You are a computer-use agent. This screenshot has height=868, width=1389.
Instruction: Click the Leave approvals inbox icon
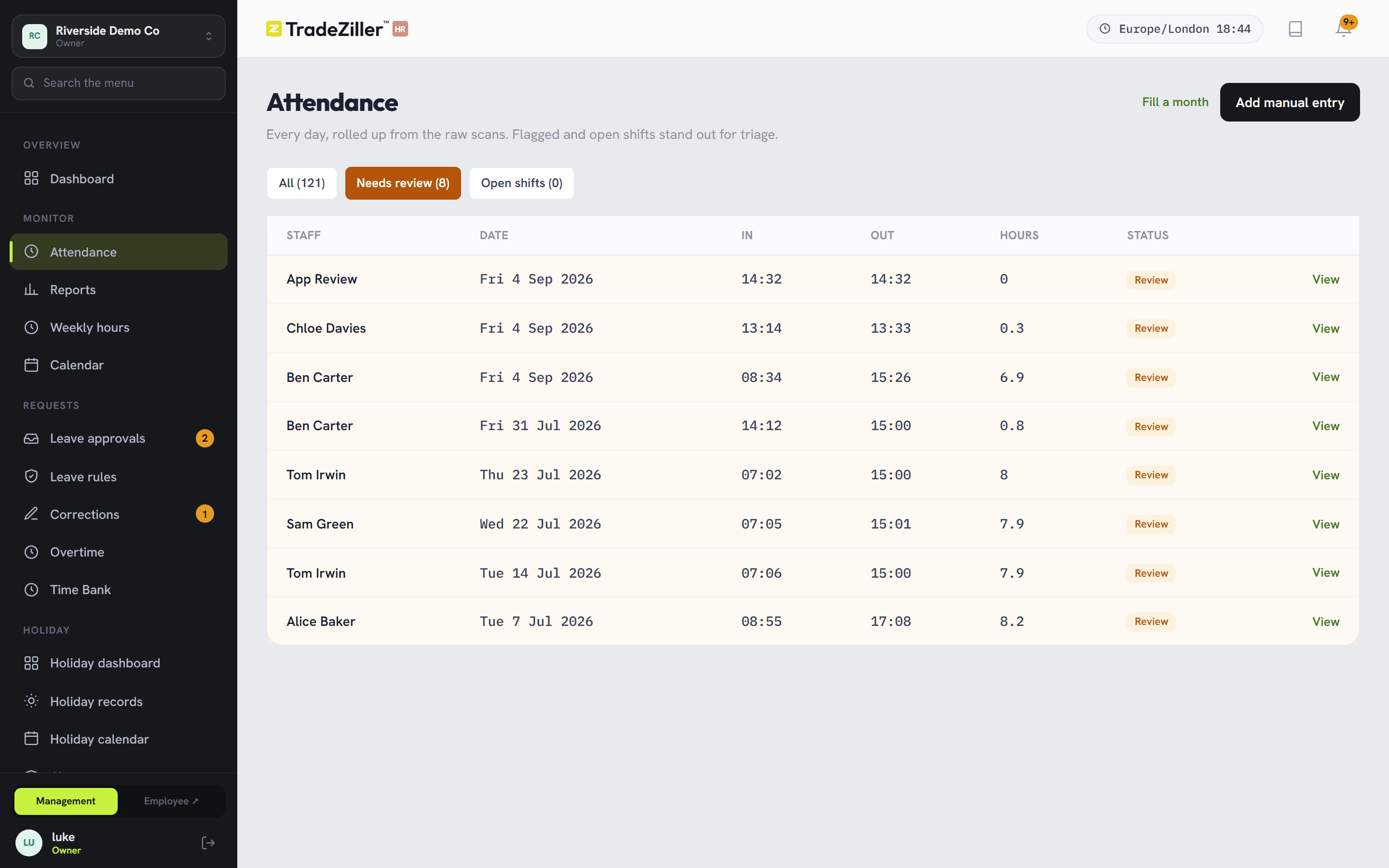pyautogui.click(x=31, y=438)
